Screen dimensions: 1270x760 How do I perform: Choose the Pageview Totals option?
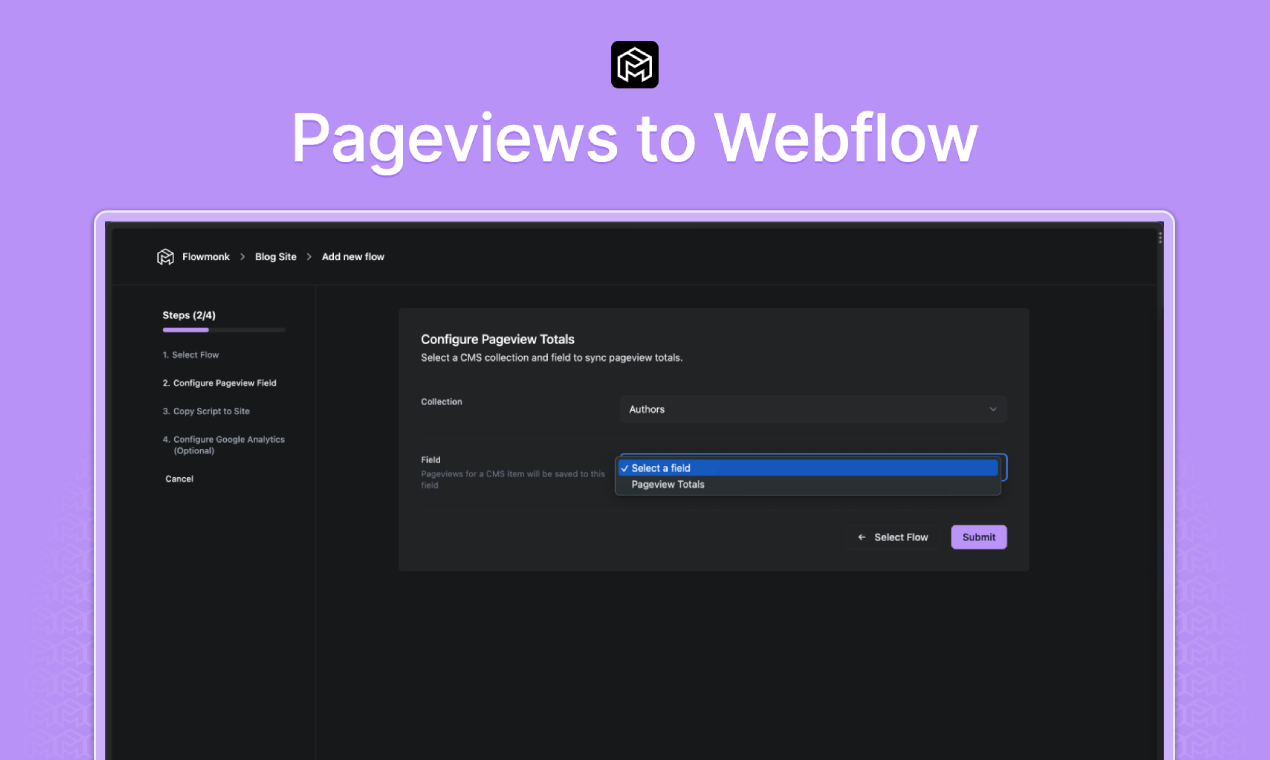pos(808,484)
